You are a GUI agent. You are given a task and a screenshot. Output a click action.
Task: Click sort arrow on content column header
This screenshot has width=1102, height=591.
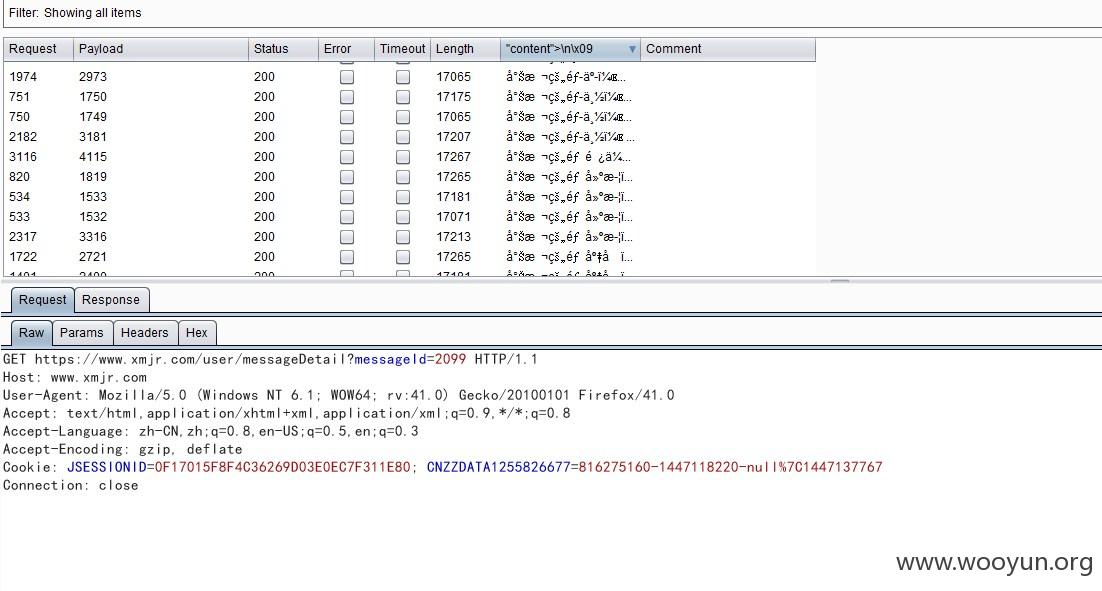[632, 49]
